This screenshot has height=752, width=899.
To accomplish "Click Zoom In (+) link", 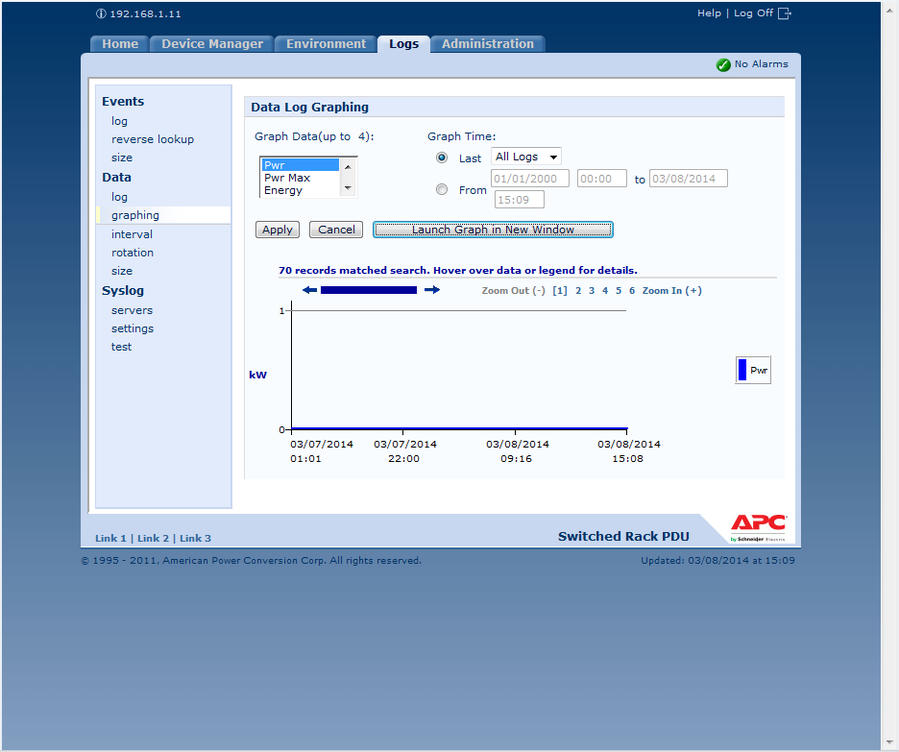I will click(672, 291).
